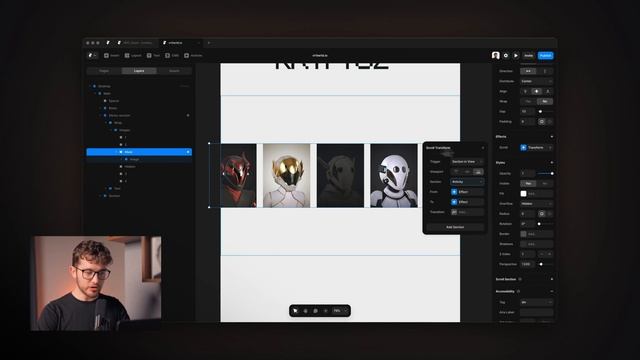
Task: Add a new style with Styles plus
Action: [552, 162]
